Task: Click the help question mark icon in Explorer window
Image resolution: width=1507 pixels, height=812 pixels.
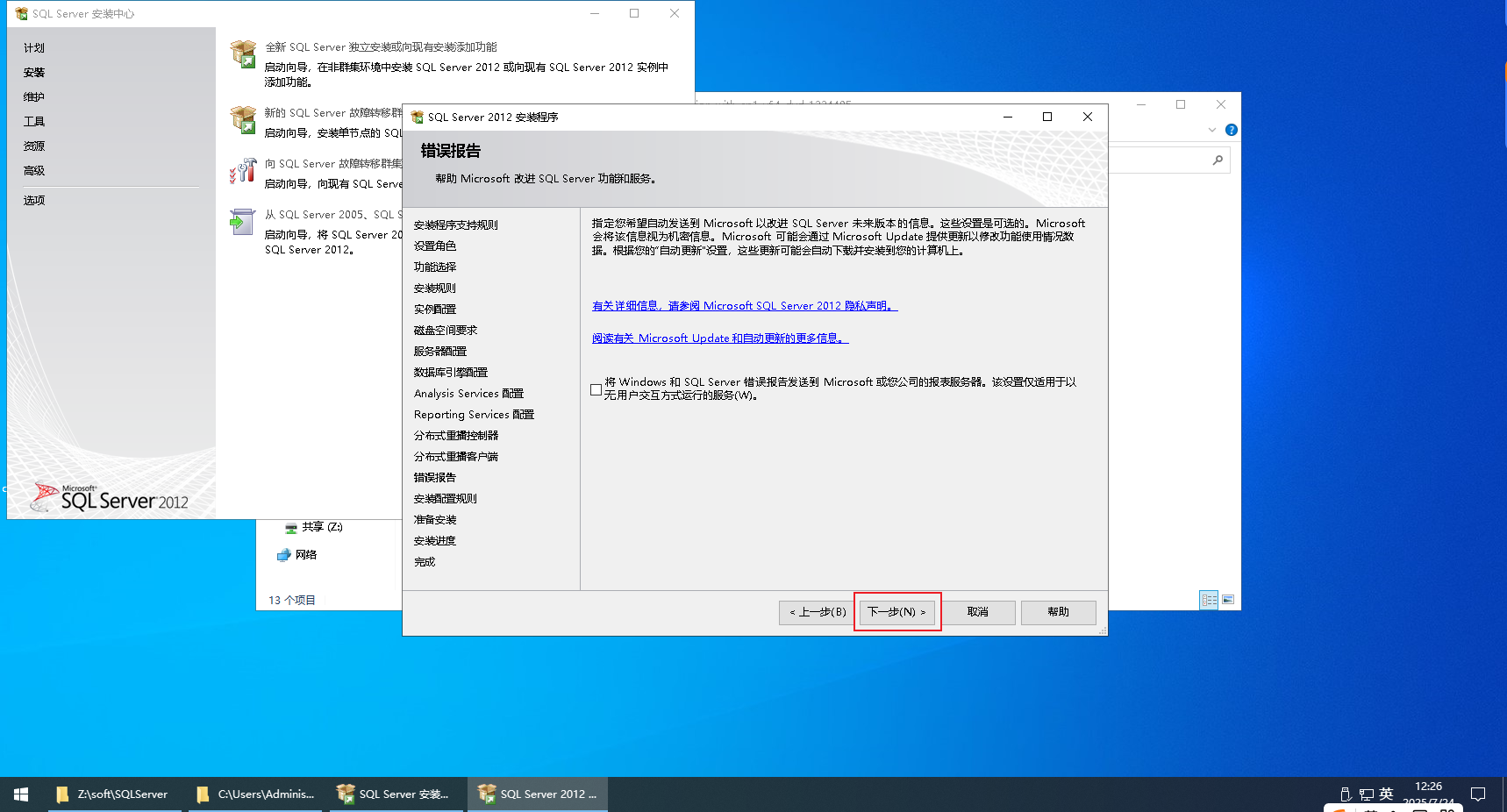Action: (1232, 130)
